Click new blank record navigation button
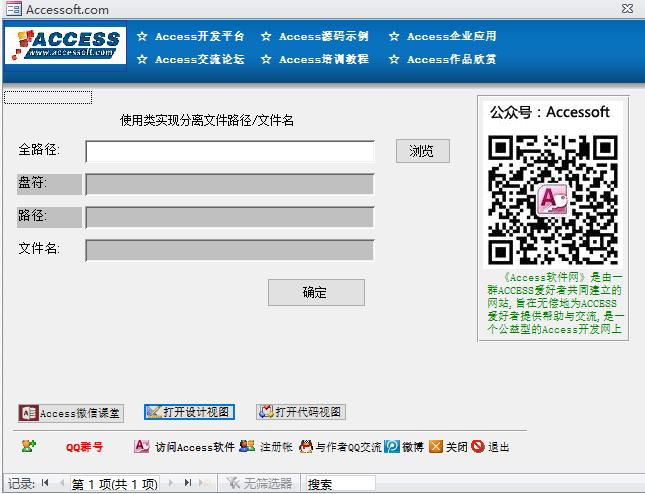 205,482
